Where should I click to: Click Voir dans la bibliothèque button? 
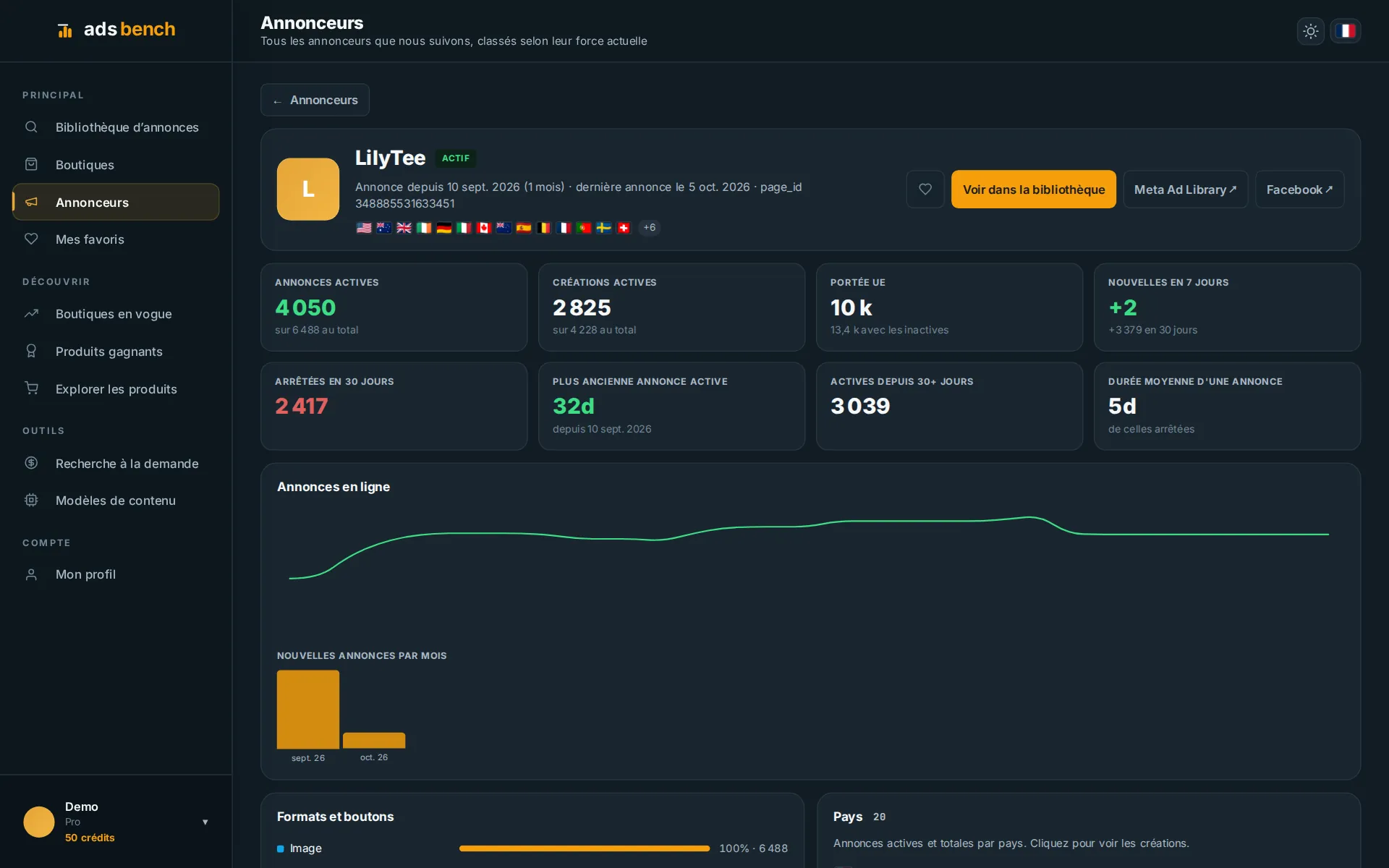click(1033, 190)
